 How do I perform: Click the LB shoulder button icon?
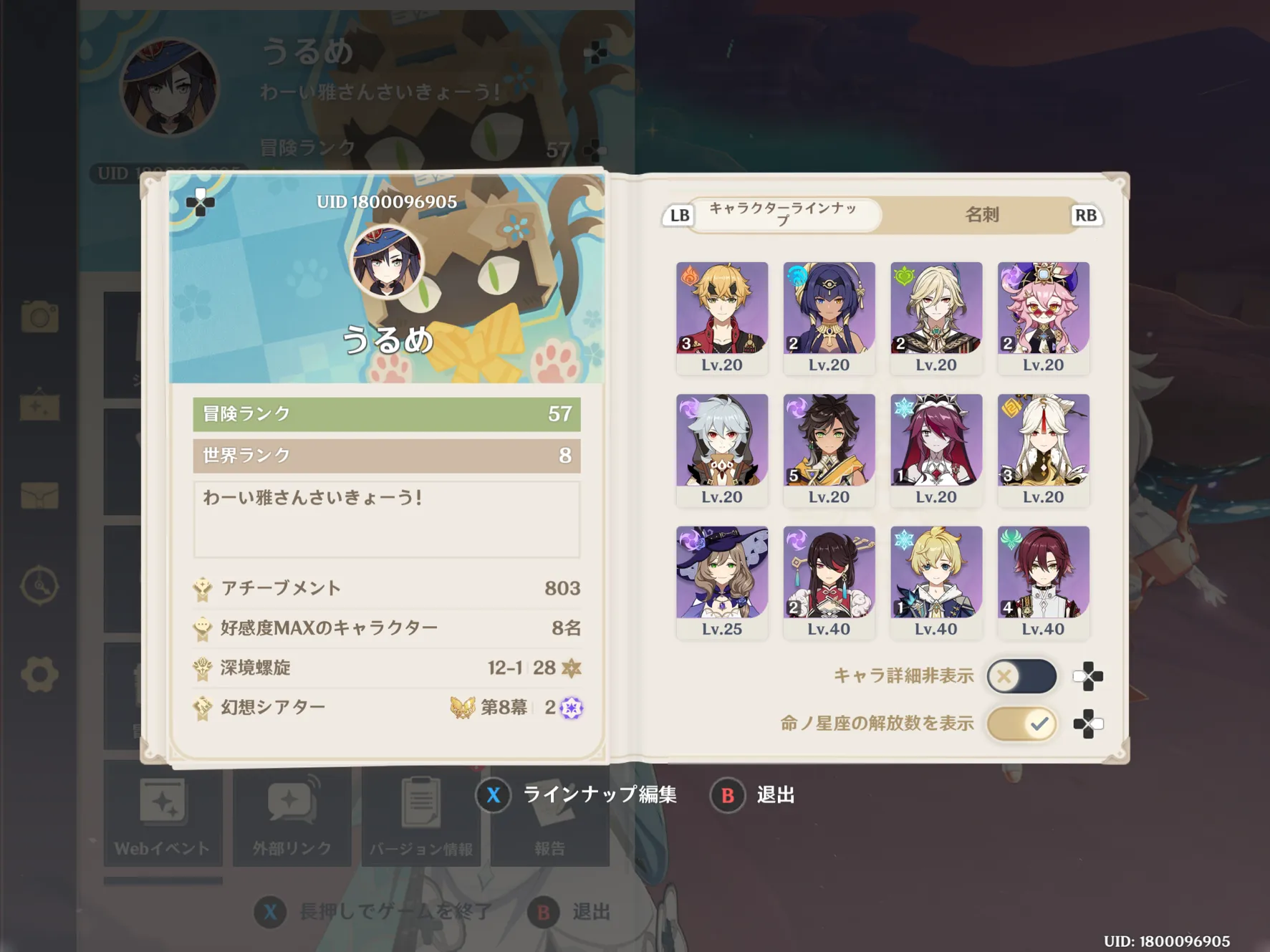[679, 215]
